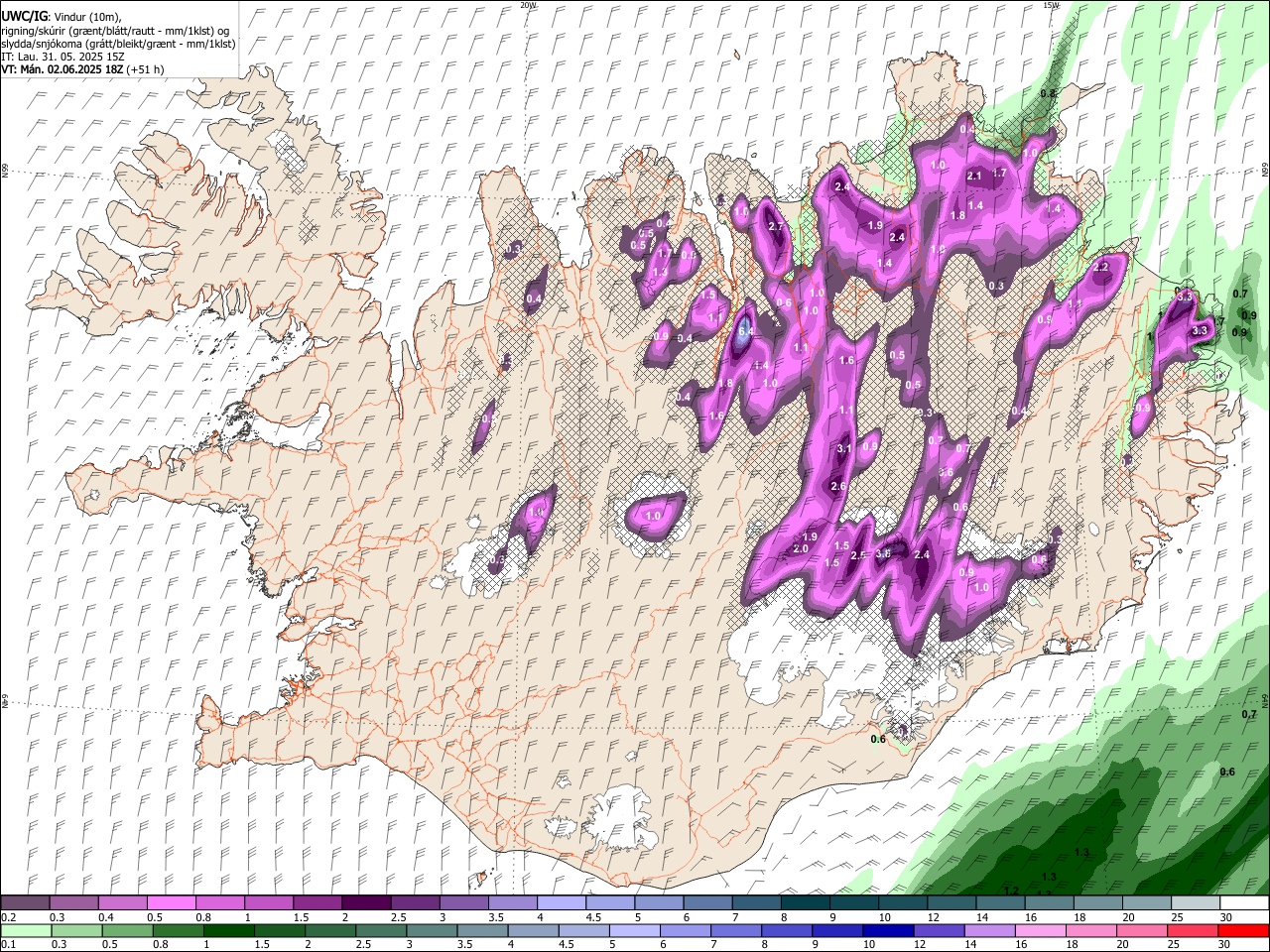Click the 'slydda/snjókoma (grátt/bleikt/grænt - mm/1klst)' line
This screenshot has width=1270, height=952.
118,44
